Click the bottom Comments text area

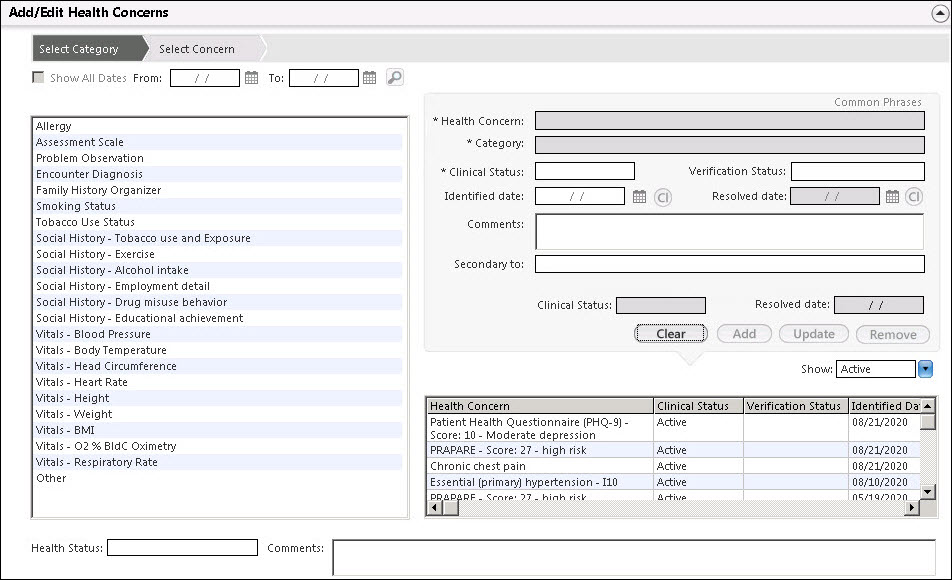tap(634, 557)
